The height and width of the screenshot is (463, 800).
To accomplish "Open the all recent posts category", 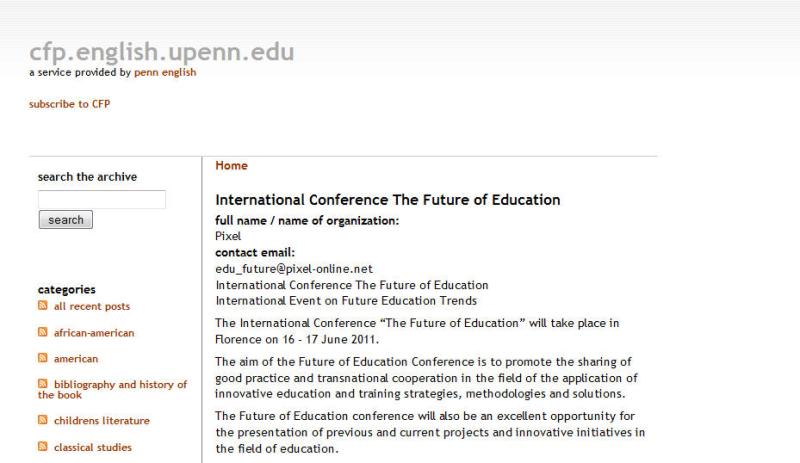I will 92,307.
